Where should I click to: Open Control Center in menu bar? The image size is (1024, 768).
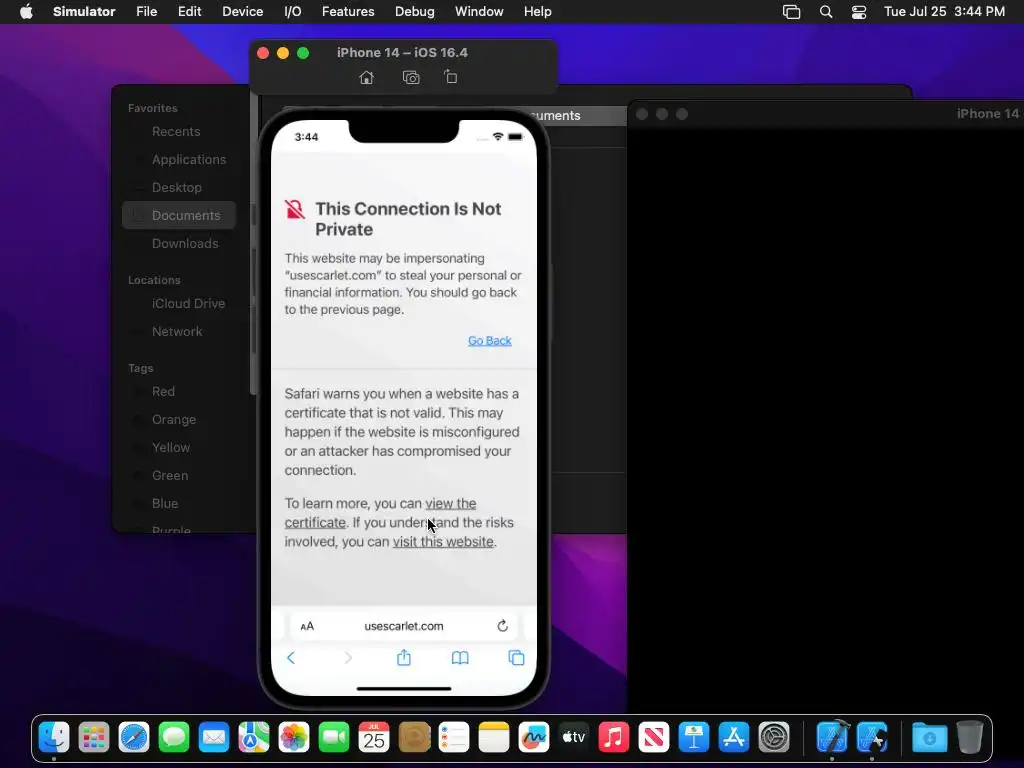click(859, 12)
